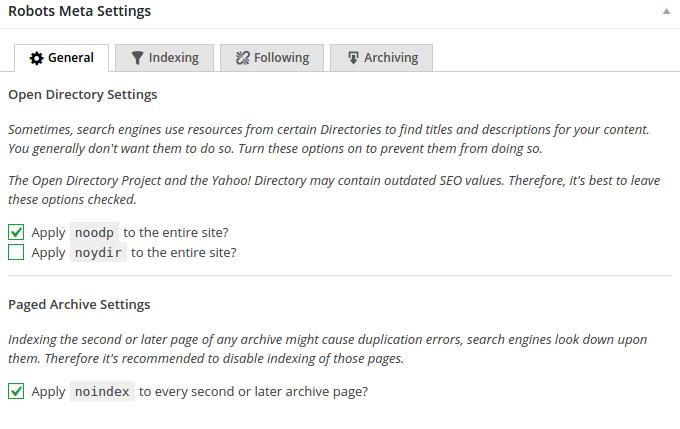This screenshot has height=429, width=680.
Task: Click the "to every second or later archive page?" label
Action: pos(253,391)
